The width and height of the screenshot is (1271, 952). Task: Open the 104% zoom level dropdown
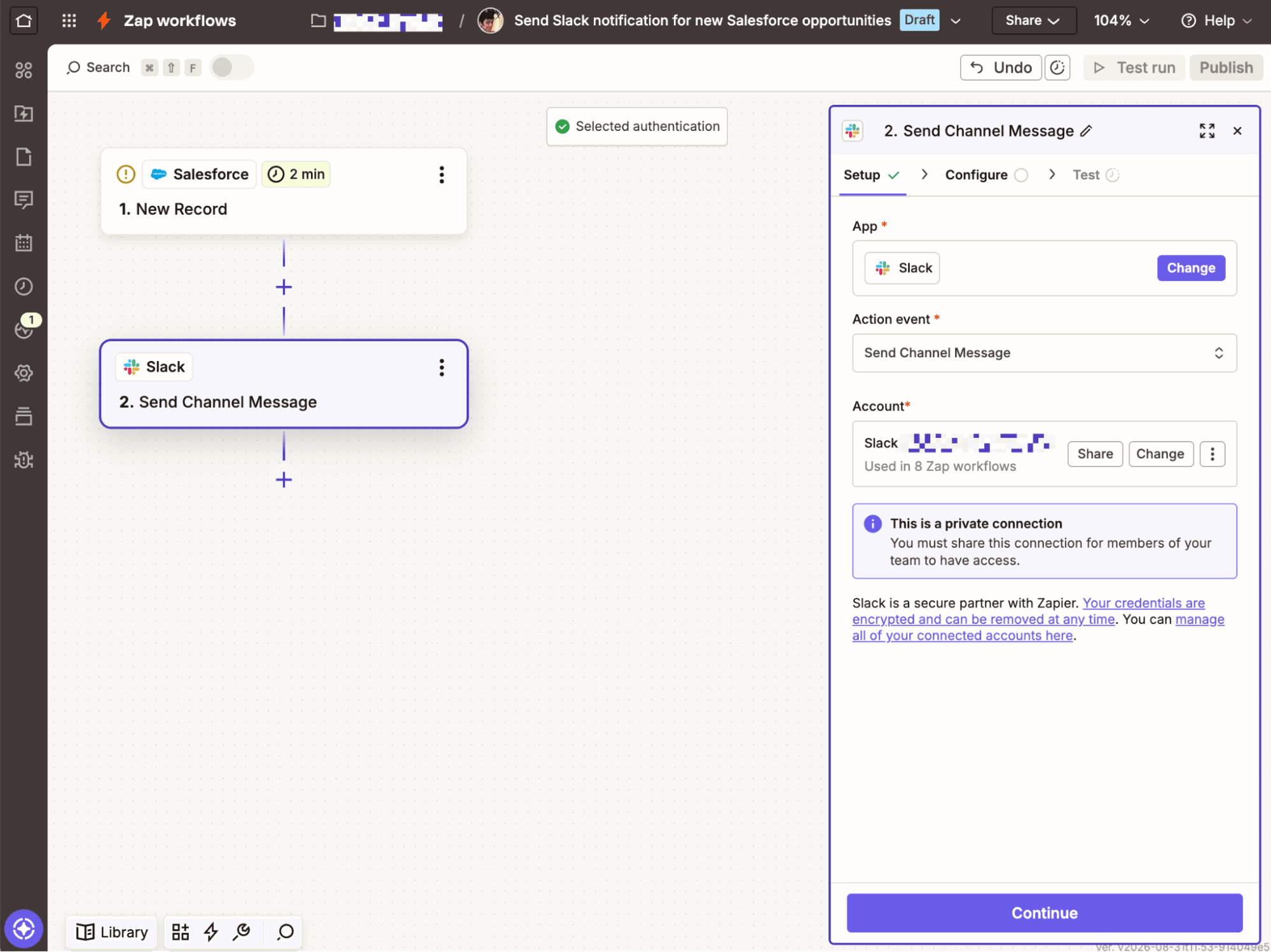(x=1122, y=20)
